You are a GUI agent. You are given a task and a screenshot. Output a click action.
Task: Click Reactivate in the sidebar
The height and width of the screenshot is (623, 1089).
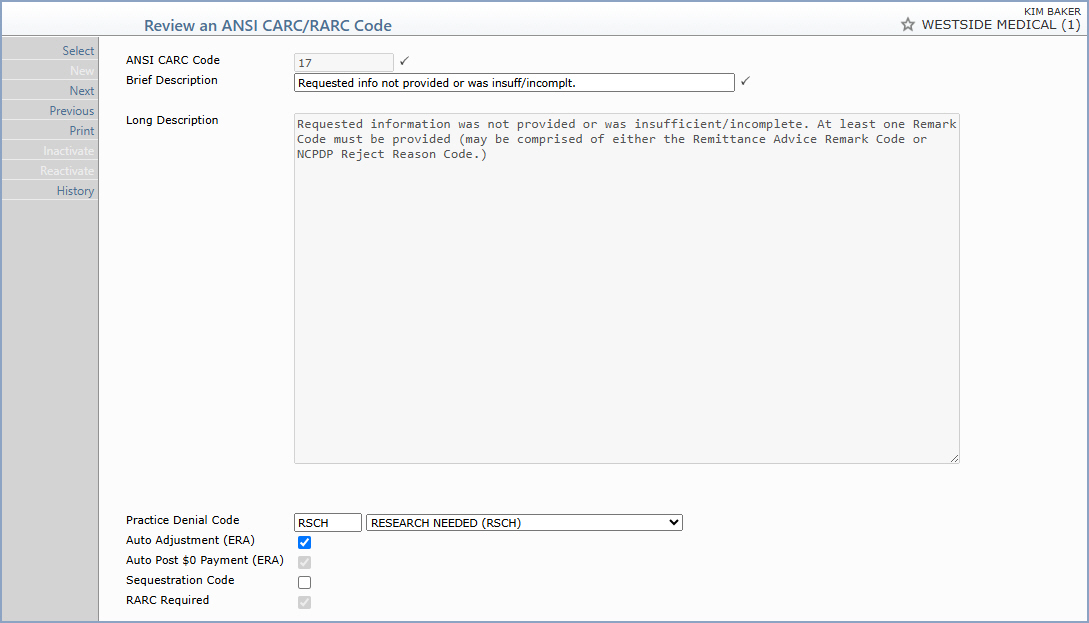(67, 171)
